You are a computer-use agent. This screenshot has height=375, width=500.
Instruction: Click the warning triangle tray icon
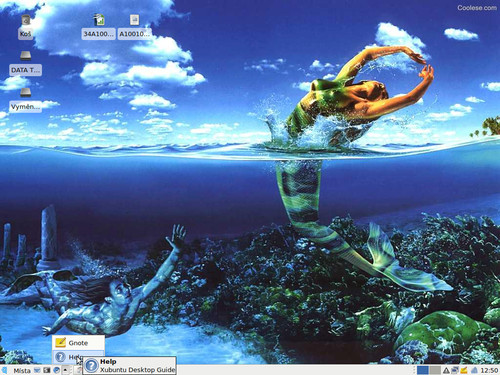pos(446,370)
